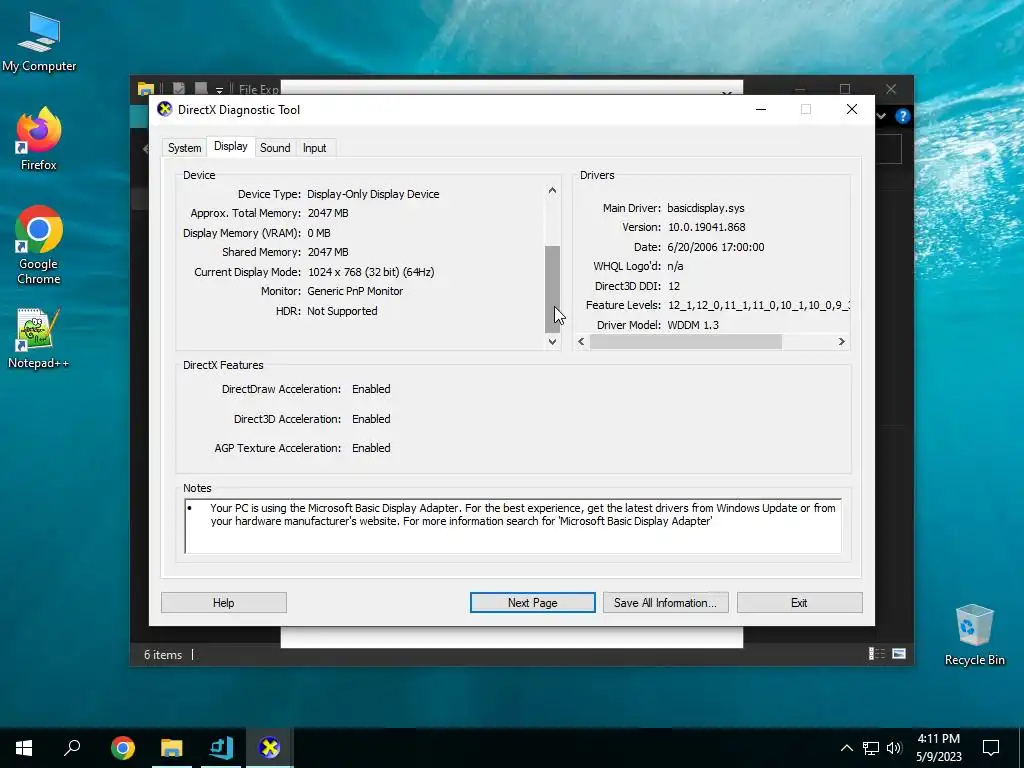The height and width of the screenshot is (768, 1024).
Task: Click the 1024 x 768 display mode value
Action: point(370,272)
